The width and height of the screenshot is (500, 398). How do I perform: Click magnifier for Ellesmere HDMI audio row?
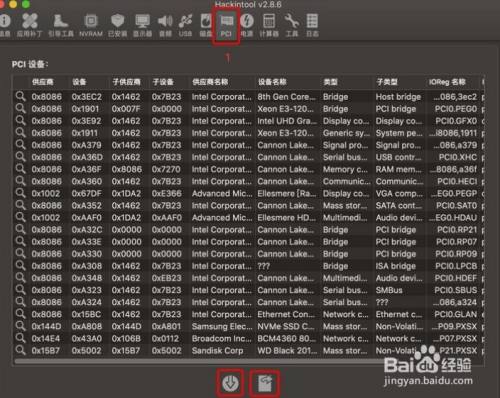point(20,217)
